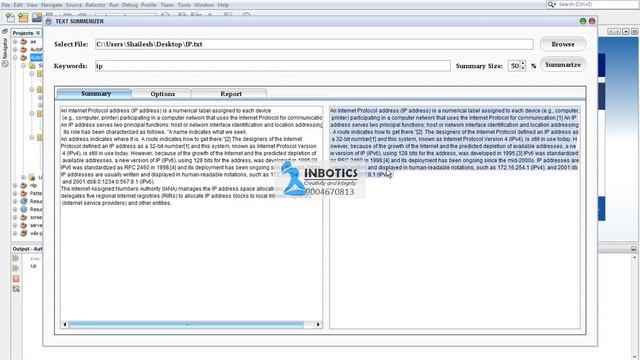Expand the 'scree' project node
The height and width of the screenshot is (360, 640).
(x=15, y=217)
